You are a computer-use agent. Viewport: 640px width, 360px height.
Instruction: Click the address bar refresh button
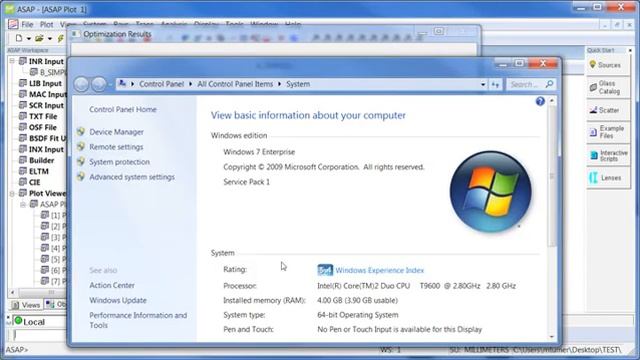click(496, 84)
